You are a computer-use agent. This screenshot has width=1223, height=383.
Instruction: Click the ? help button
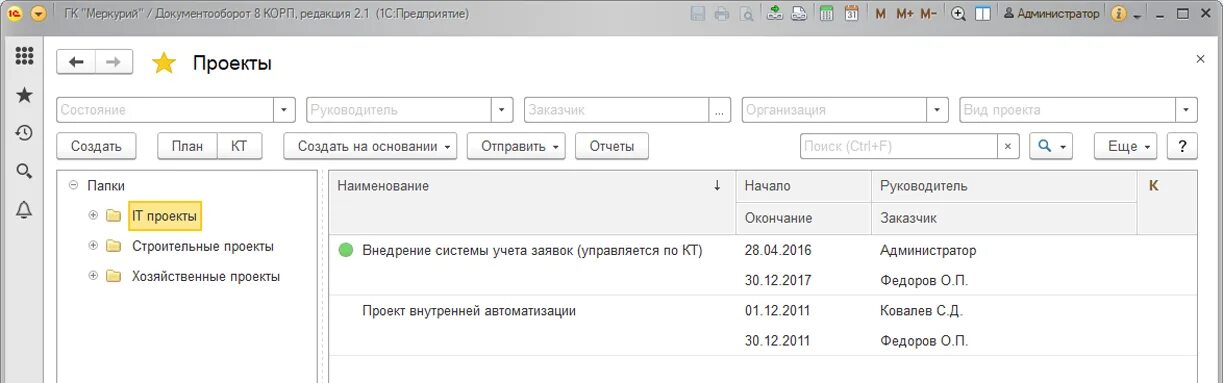1182,146
